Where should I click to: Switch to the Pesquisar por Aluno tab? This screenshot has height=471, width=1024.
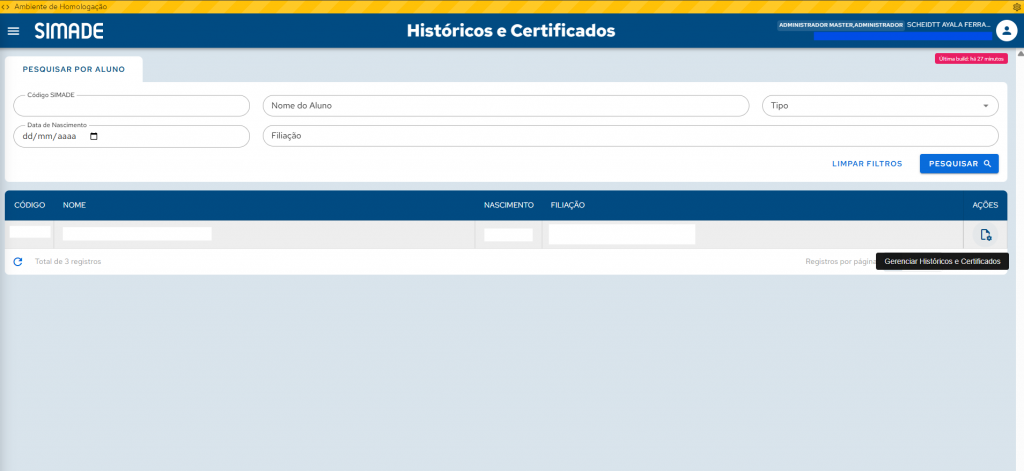(74, 69)
